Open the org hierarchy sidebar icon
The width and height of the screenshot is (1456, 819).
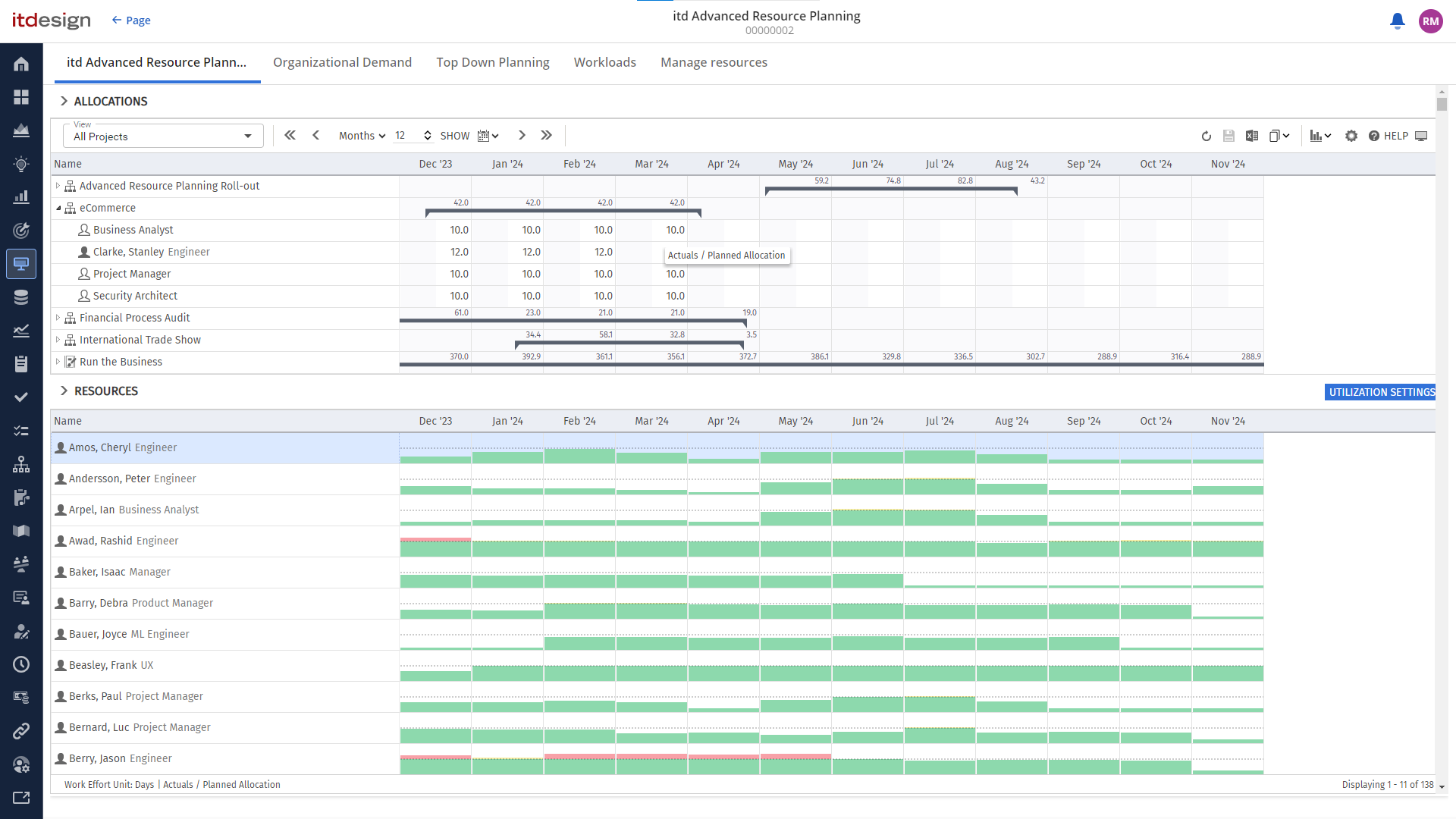click(x=21, y=464)
